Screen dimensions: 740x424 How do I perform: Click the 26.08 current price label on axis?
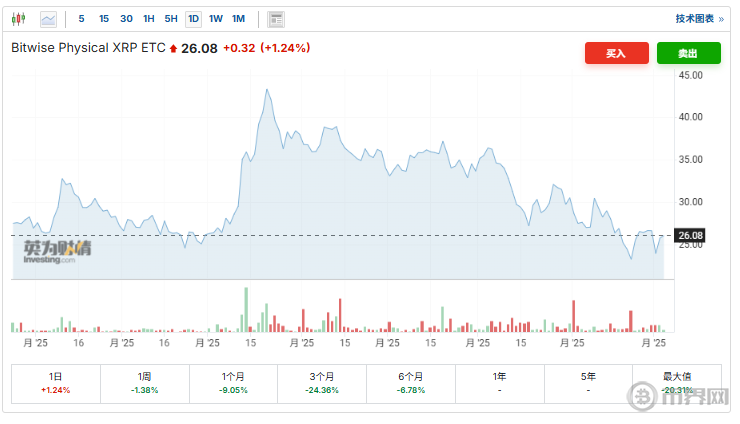(690, 236)
